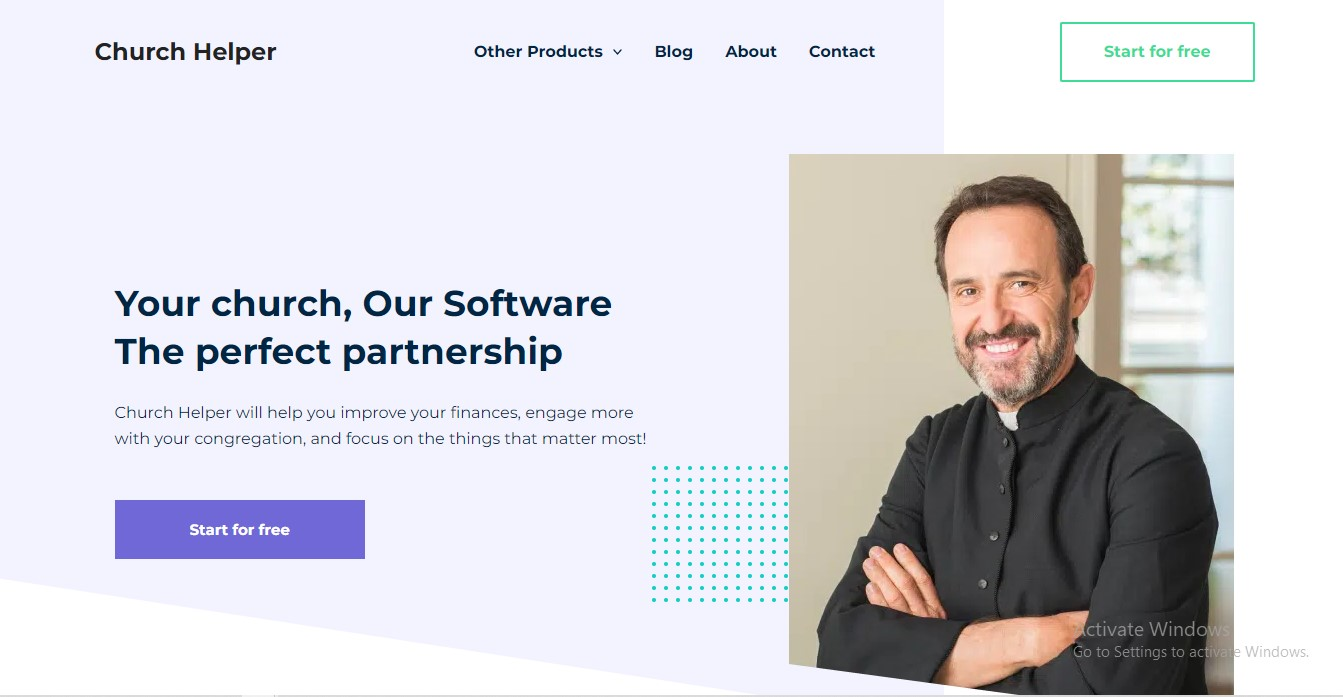The height and width of the screenshot is (697, 1343).
Task: Click the purple Start for free button
Action: point(240,529)
